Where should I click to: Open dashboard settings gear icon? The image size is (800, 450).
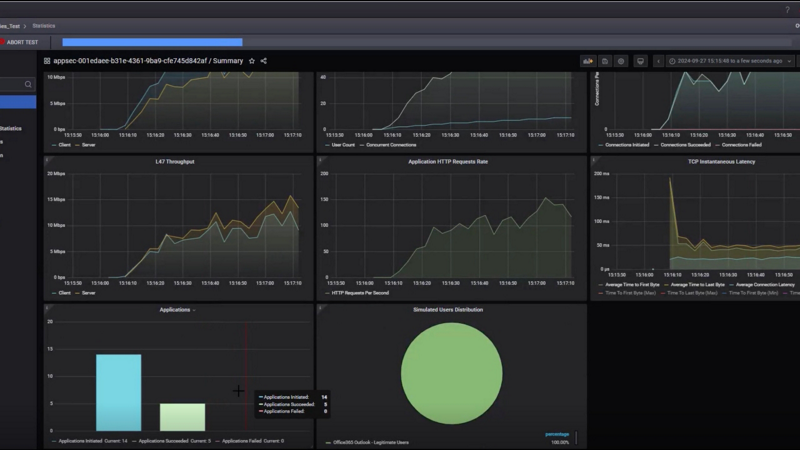[621, 61]
